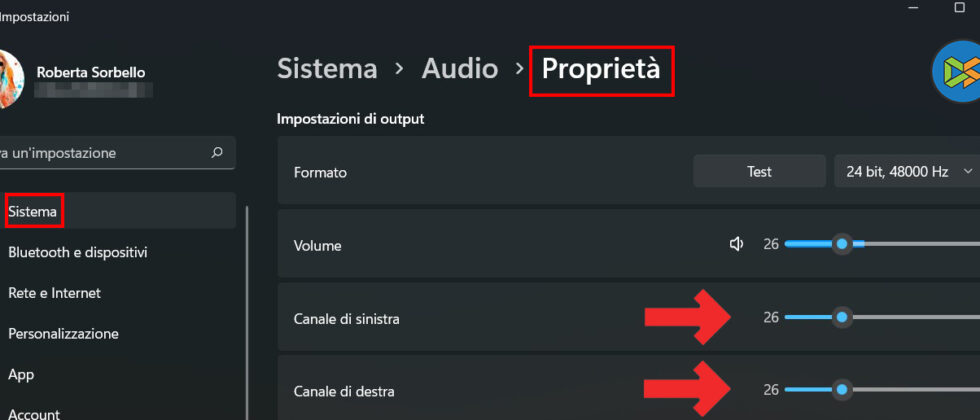Click the settings search input field
This screenshot has height=420, width=980.
click(x=100, y=153)
